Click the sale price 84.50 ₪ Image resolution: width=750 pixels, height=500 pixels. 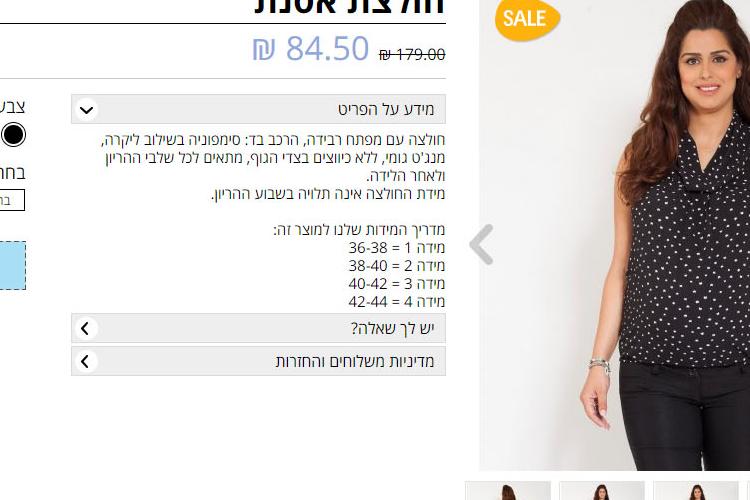coord(311,48)
